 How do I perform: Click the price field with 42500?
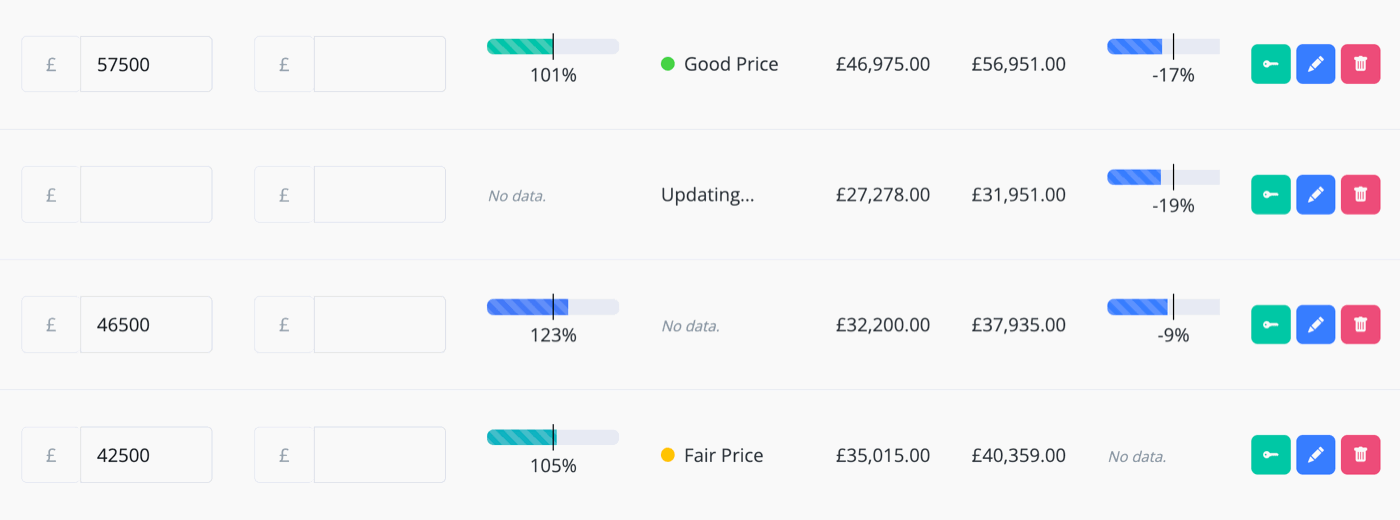(146, 455)
